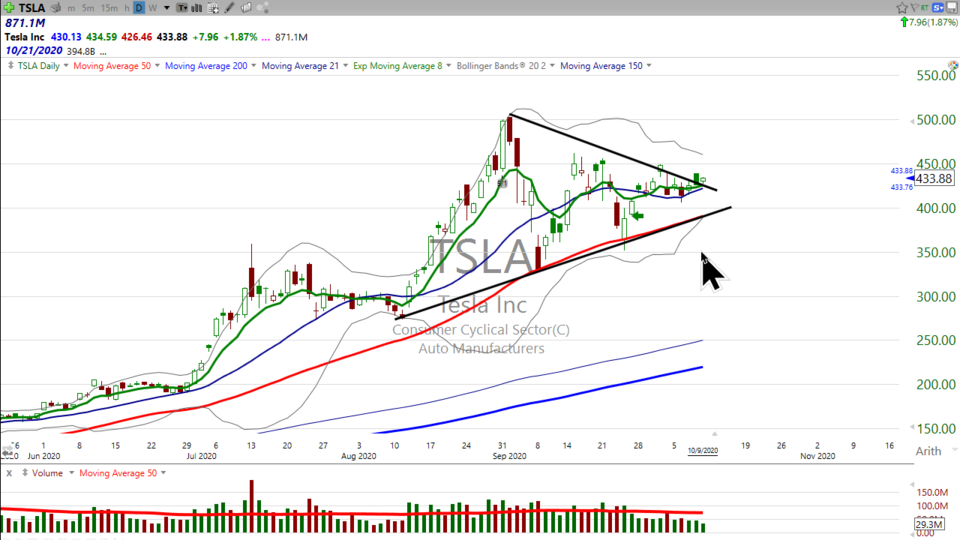Click the flag symbol icon

click(915, 8)
